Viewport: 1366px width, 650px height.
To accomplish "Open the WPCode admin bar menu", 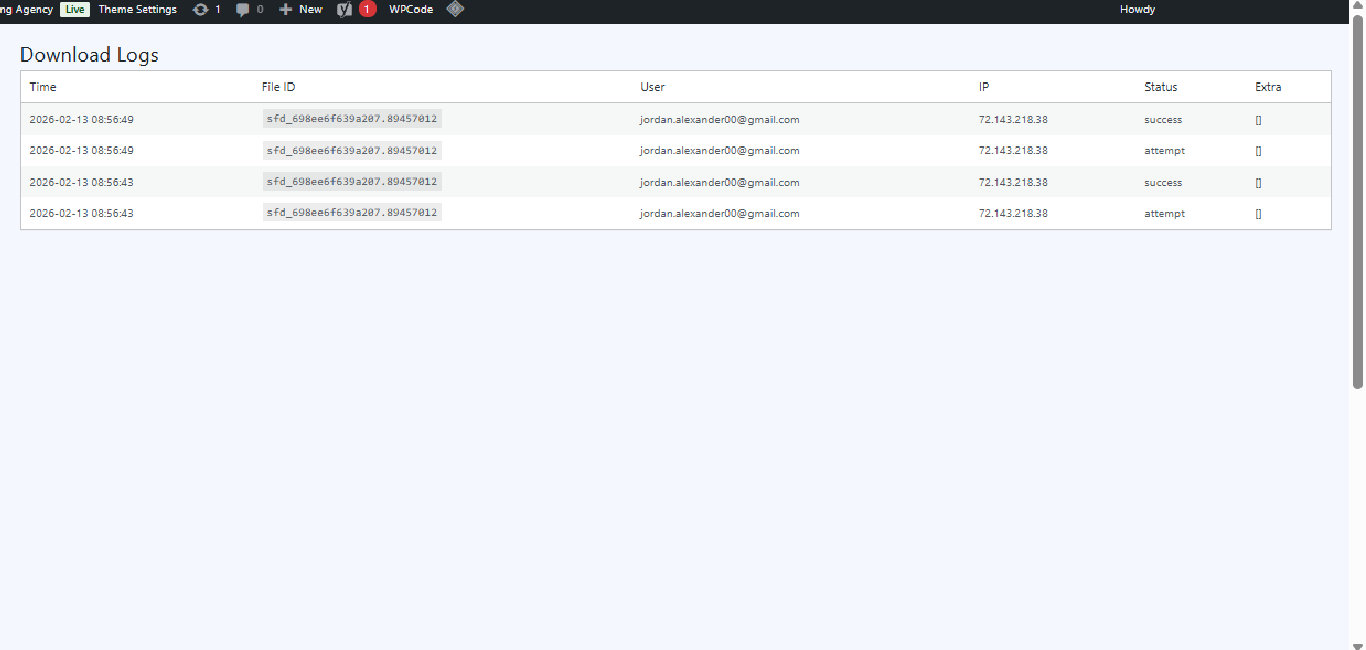I will (411, 9).
